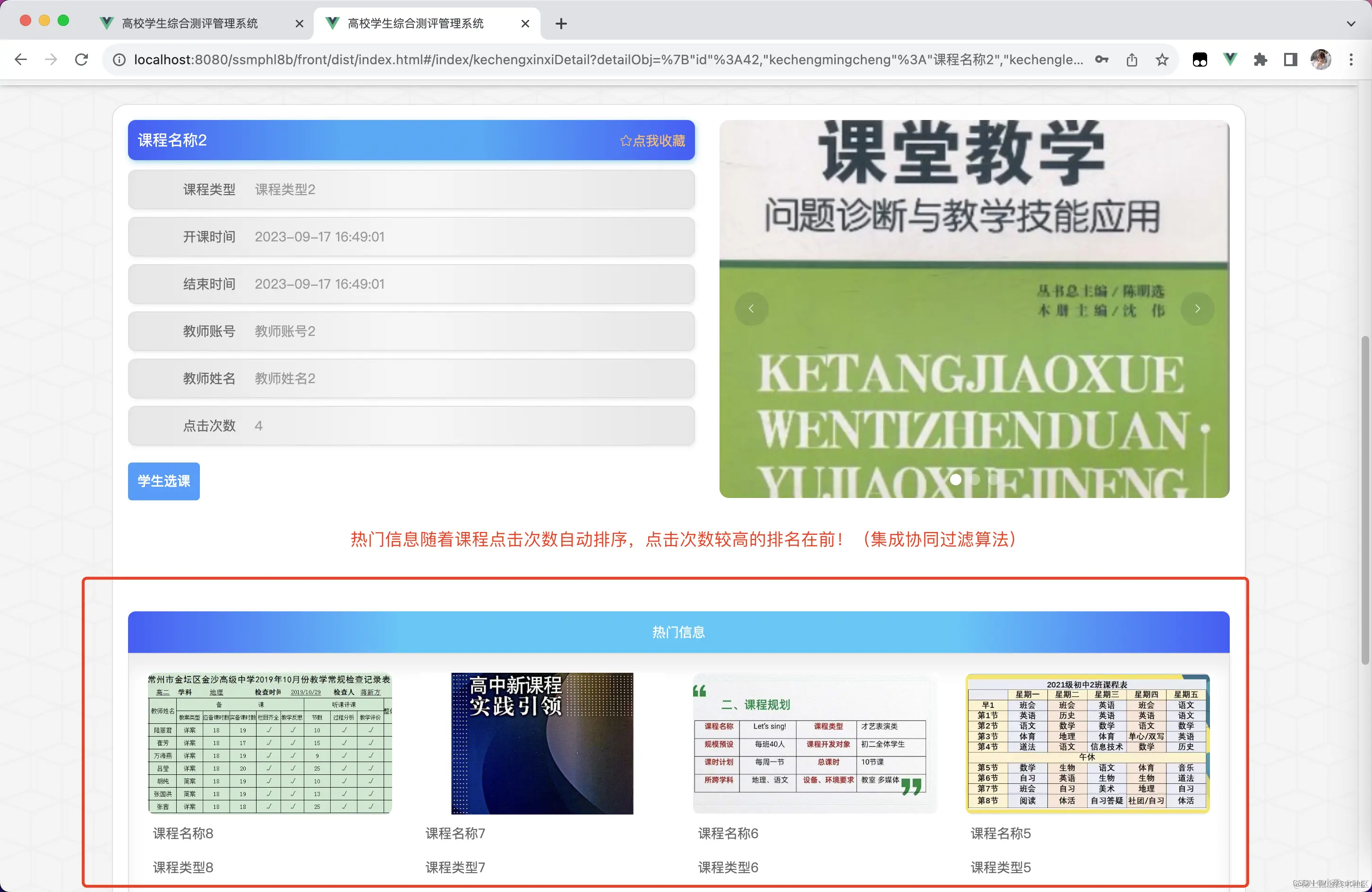Click the bookmark star in the address bar

[1162, 60]
